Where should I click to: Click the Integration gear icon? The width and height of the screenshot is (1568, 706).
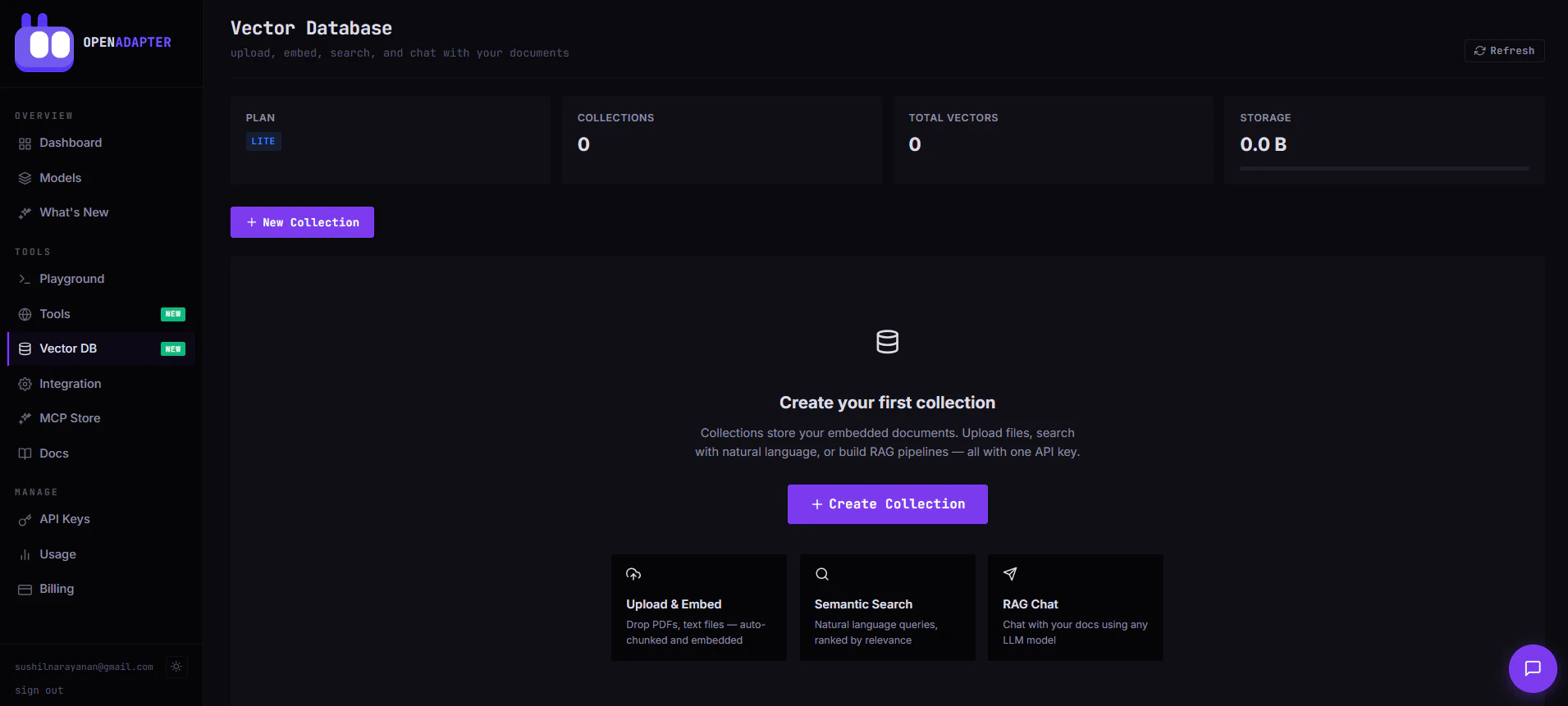25,385
